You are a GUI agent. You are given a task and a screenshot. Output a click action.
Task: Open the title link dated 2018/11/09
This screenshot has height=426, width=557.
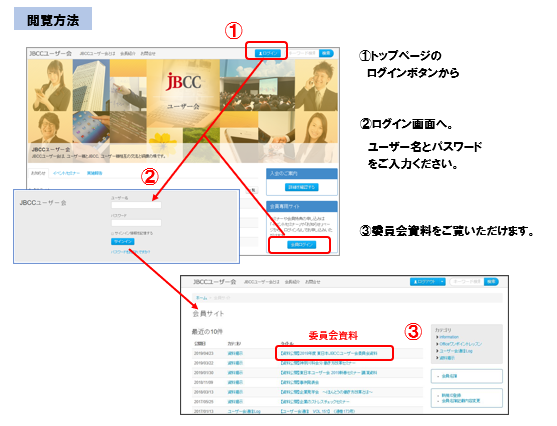tap(300, 382)
